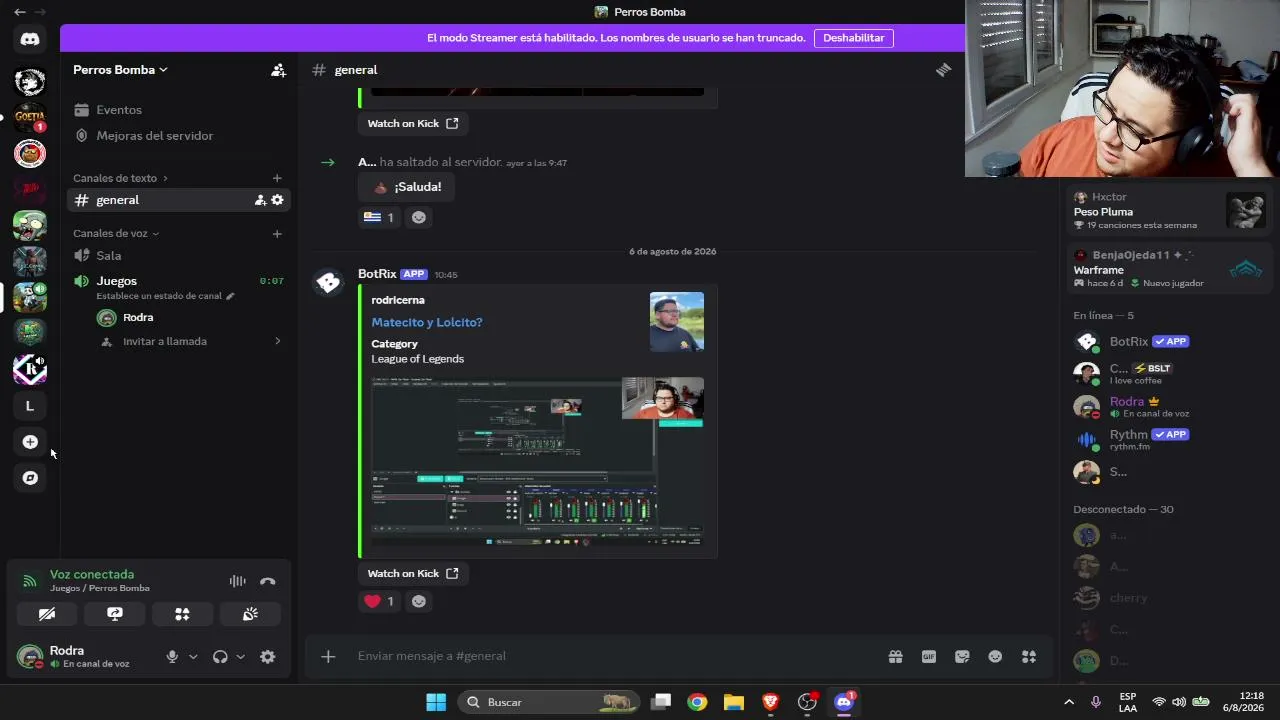Open the soundboard in voice panel
The image size is (1280, 720).
(250, 614)
